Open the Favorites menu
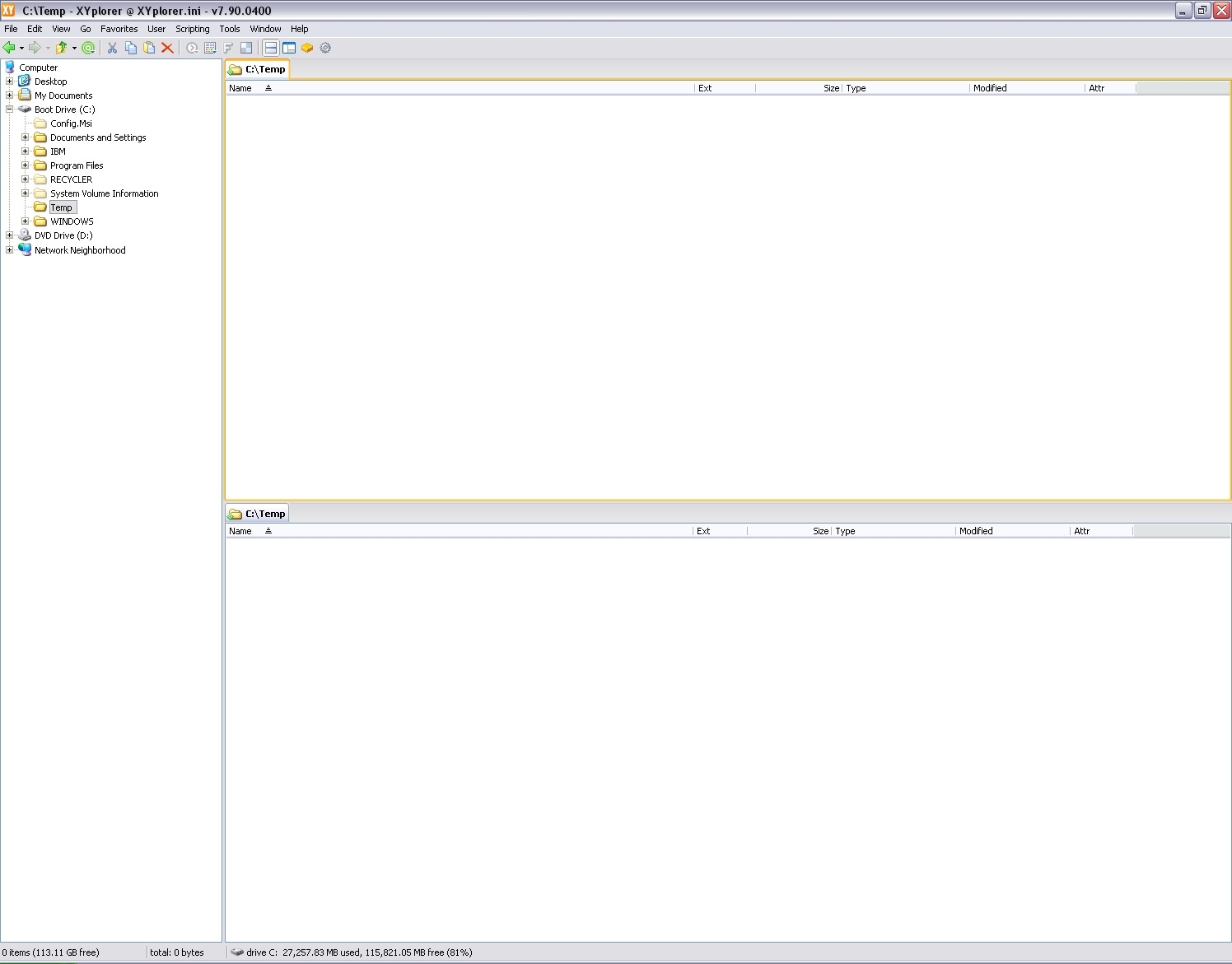Image resolution: width=1232 pixels, height=964 pixels. 119,29
